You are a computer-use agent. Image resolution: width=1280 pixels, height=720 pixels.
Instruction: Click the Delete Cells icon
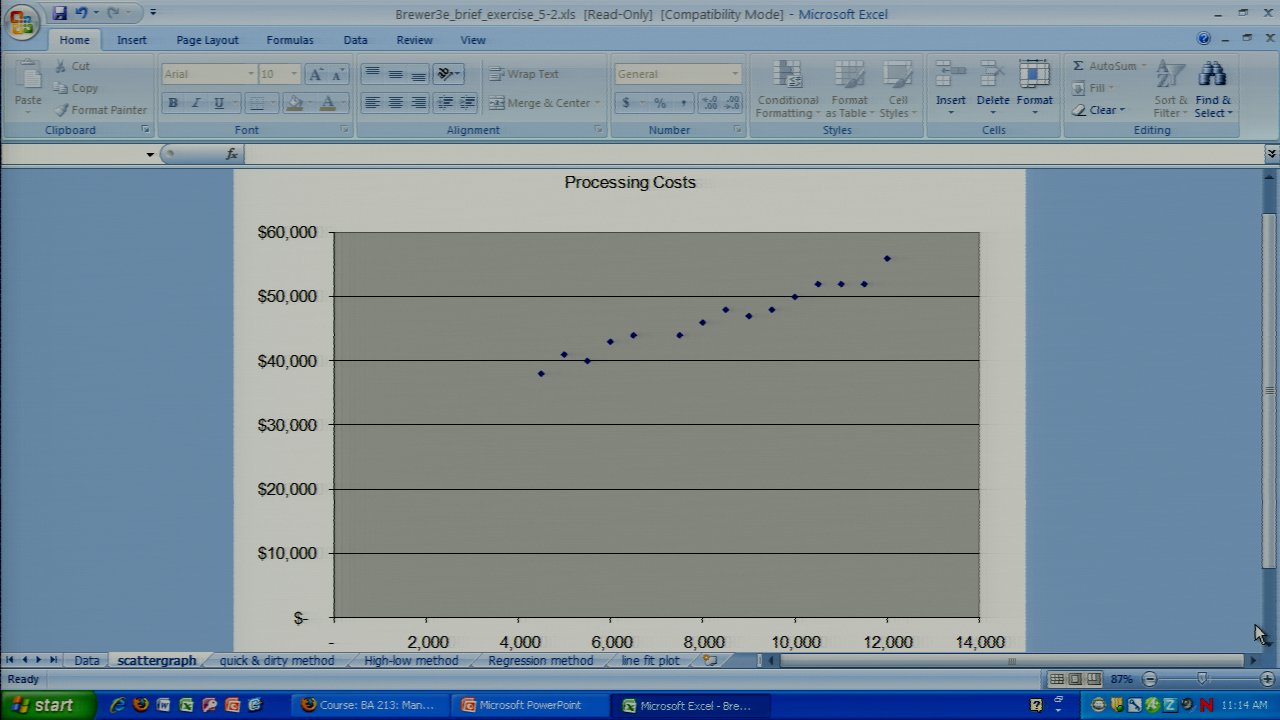pos(992,74)
